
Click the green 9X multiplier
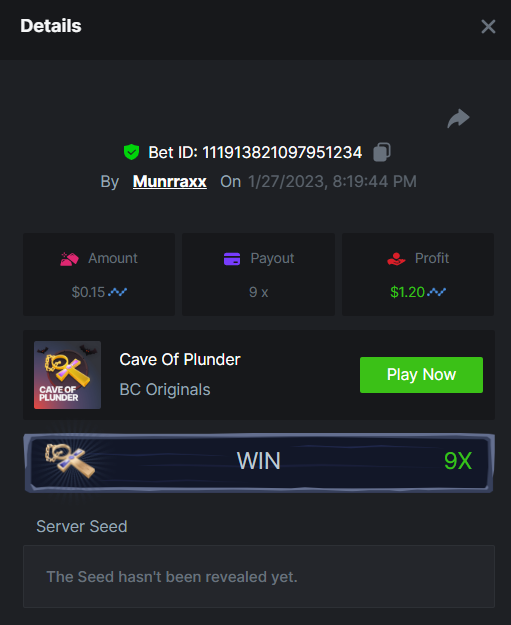coord(458,461)
